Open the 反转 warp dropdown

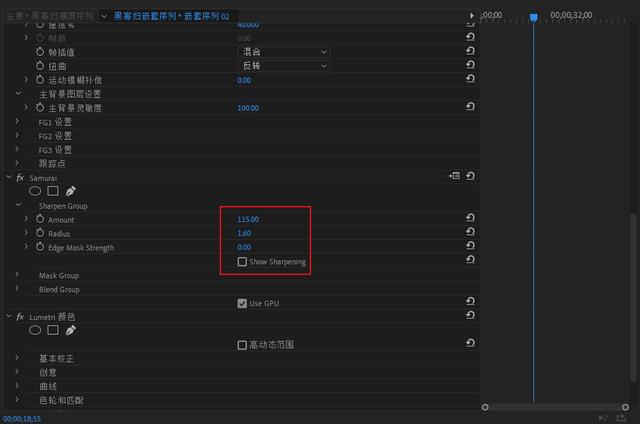click(284, 66)
